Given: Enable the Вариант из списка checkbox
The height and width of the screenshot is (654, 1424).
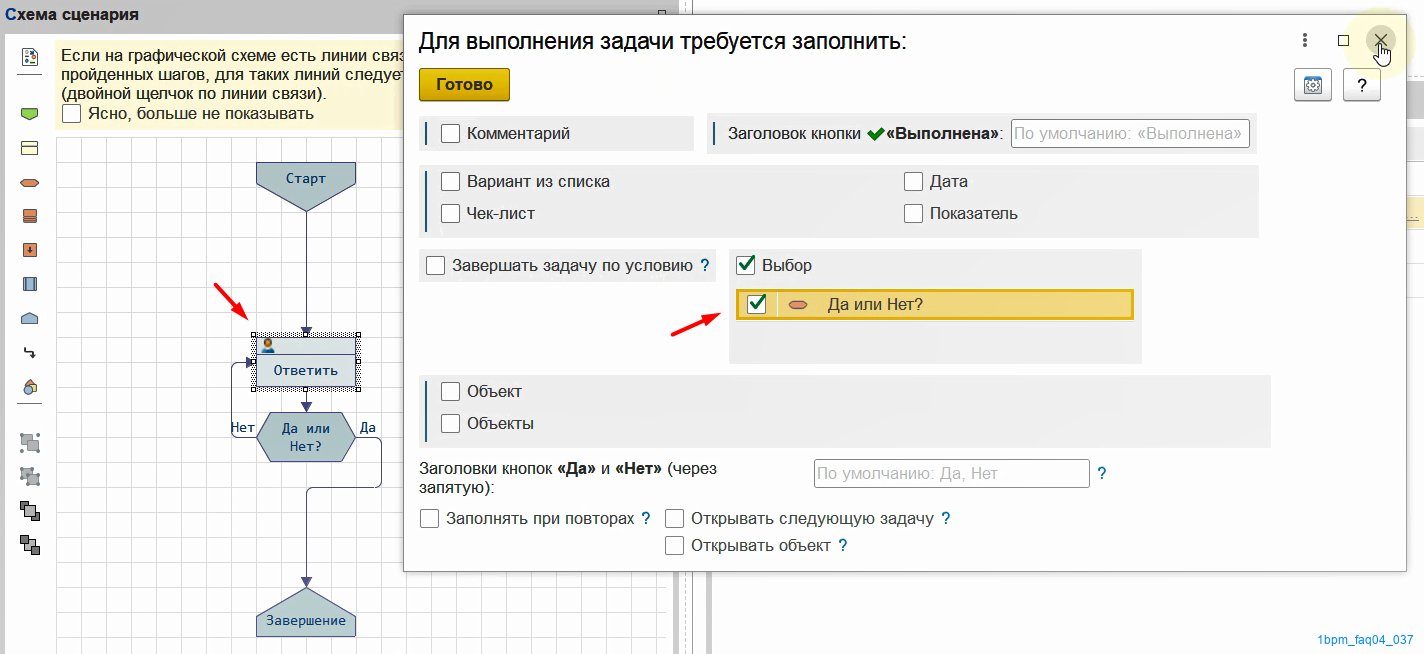Looking at the screenshot, I should [x=450, y=182].
